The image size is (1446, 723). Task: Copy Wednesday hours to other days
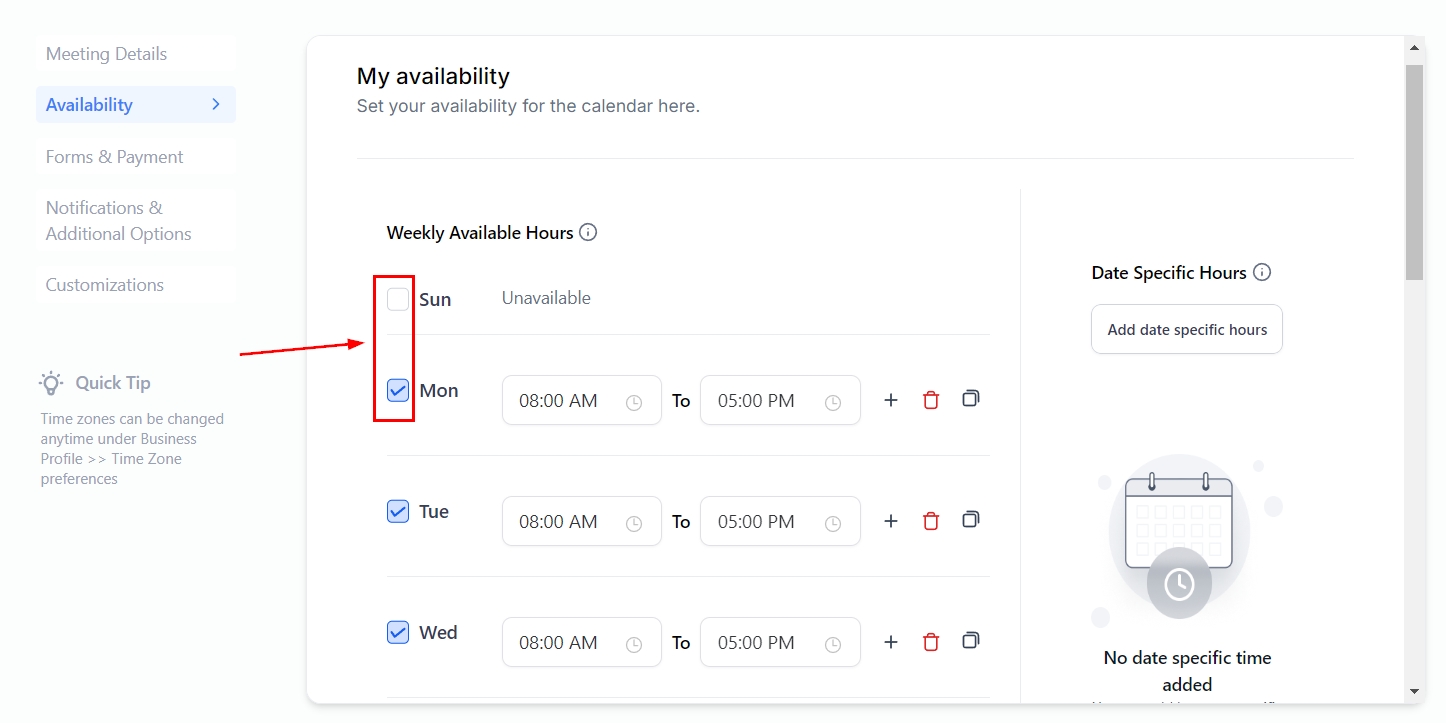pos(970,641)
